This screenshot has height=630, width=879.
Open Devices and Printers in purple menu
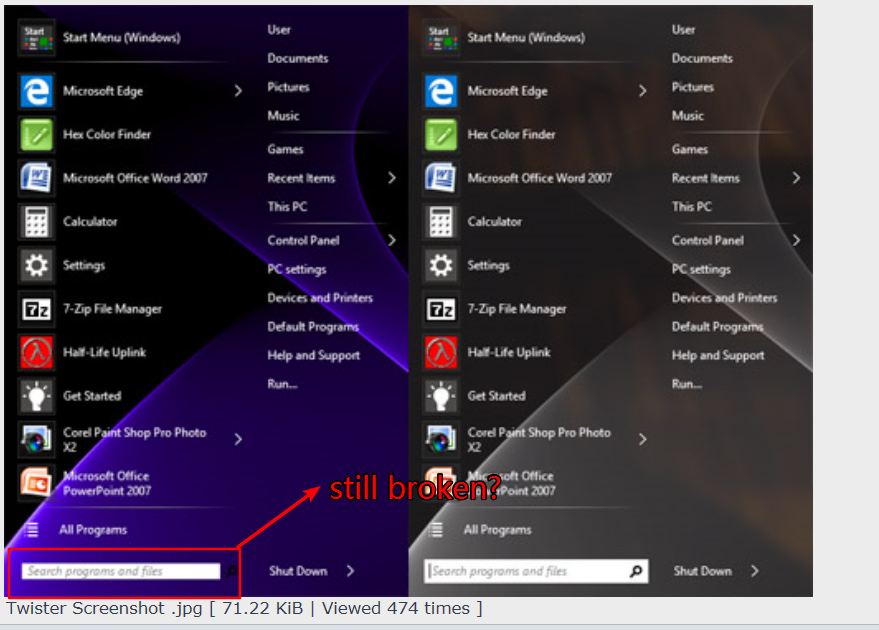[320, 298]
